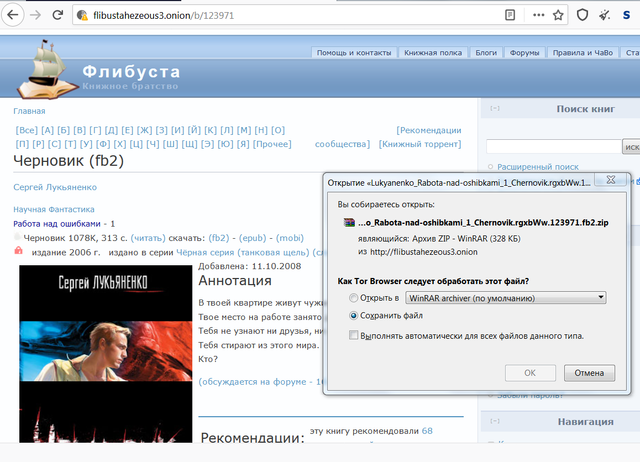Click the search button next to the search field
Image resolution: width=640 pixels, height=462 pixels.
(631, 147)
